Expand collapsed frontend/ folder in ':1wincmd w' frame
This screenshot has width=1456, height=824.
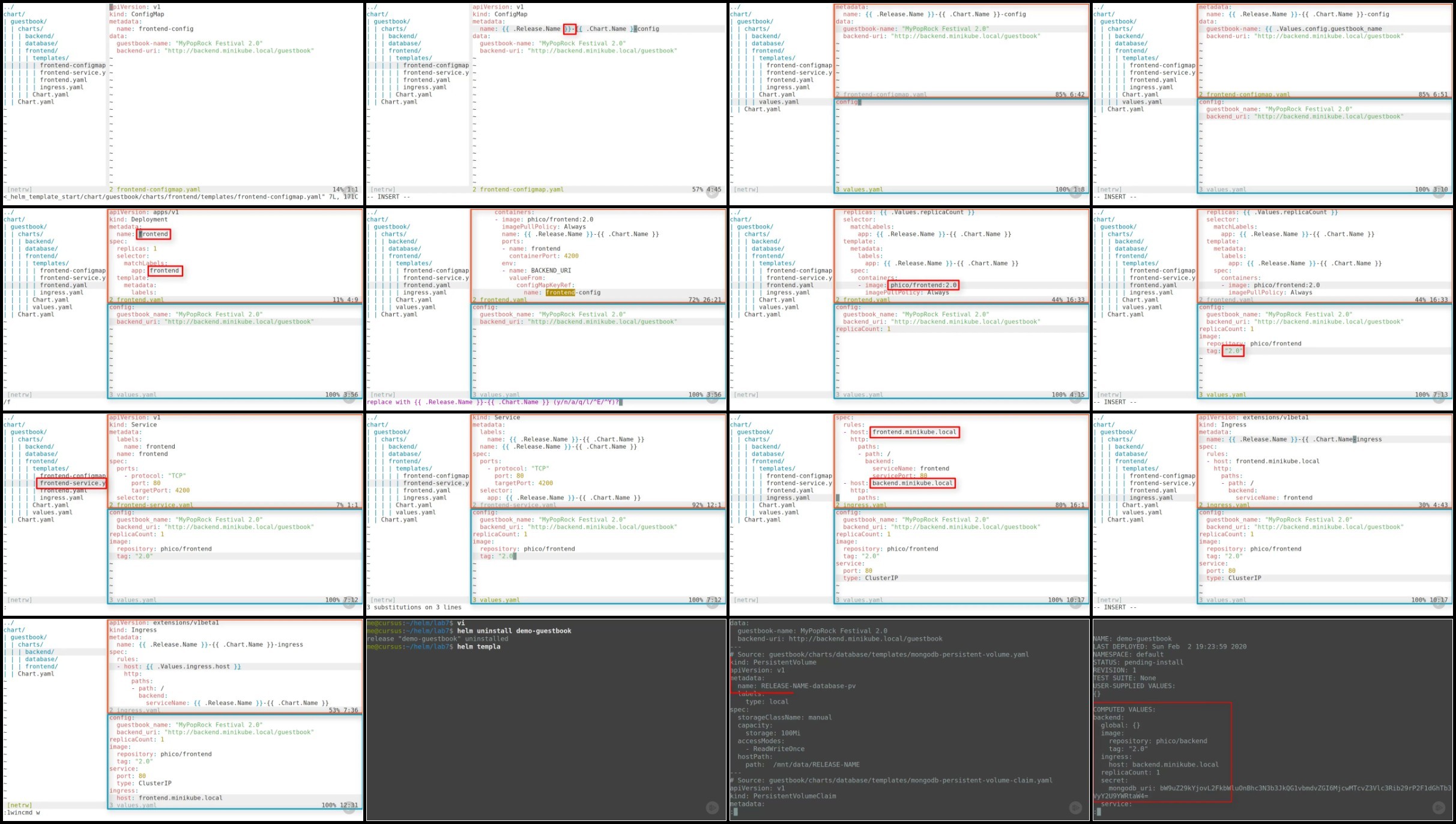pyautogui.click(x=41, y=666)
